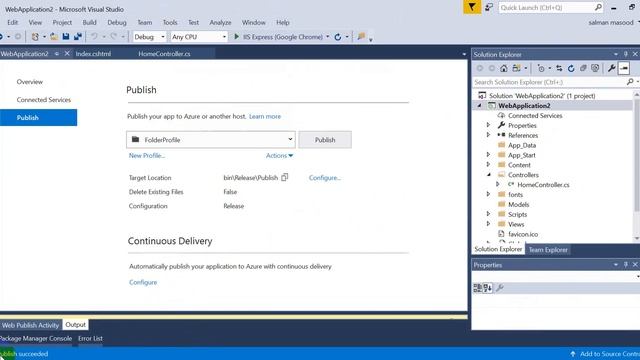This screenshot has height=360, width=640.
Task: Open the Build menu
Action: click(x=89, y=22)
